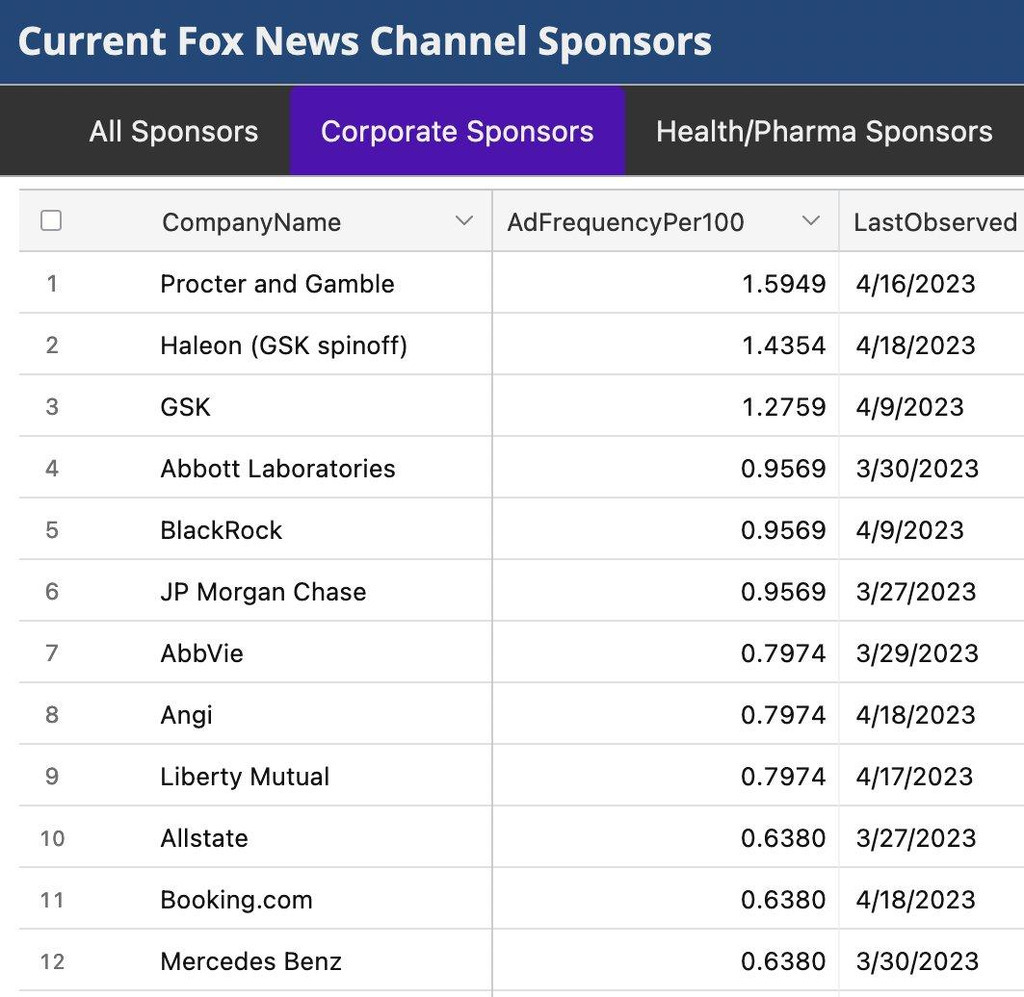The image size is (1024, 997).
Task: Click the AdFrequencyPer100 column header
Action: 625,222
